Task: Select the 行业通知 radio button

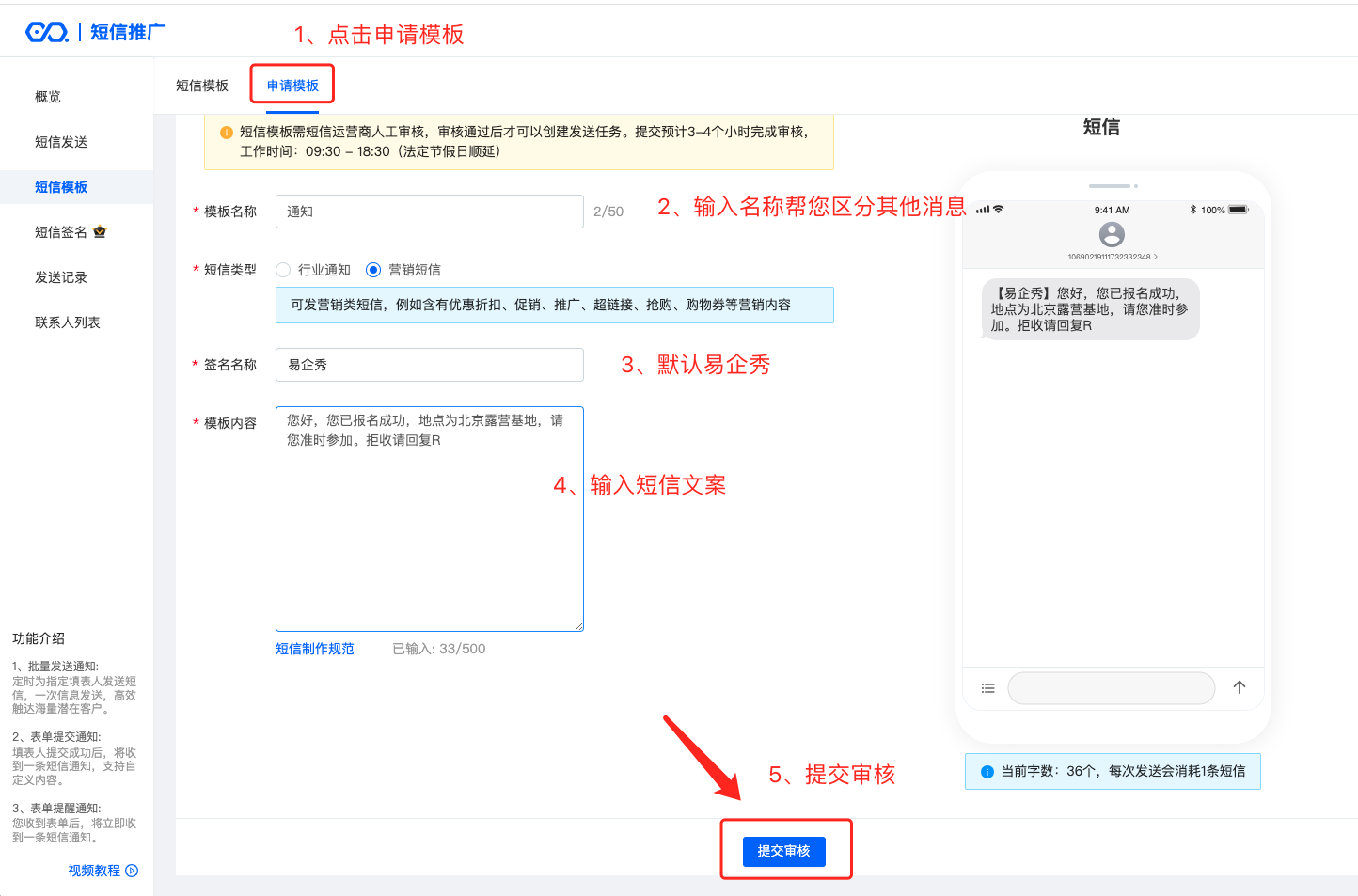Action: [283, 270]
